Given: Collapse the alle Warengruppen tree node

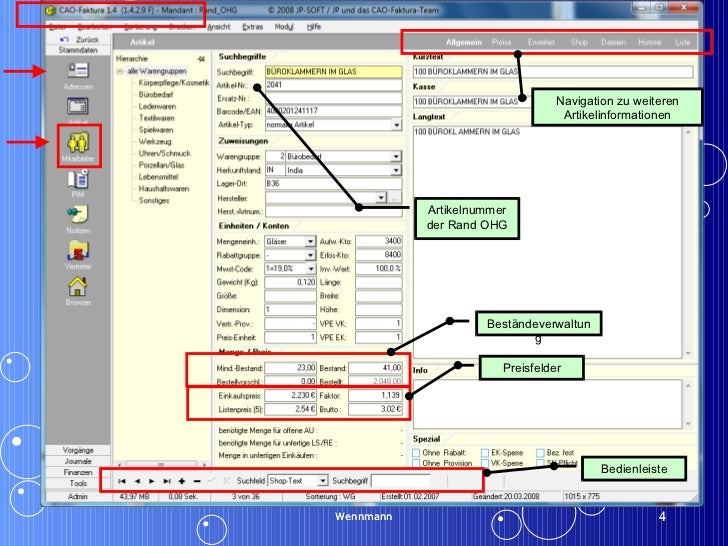Looking at the screenshot, I should coord(120,71).
